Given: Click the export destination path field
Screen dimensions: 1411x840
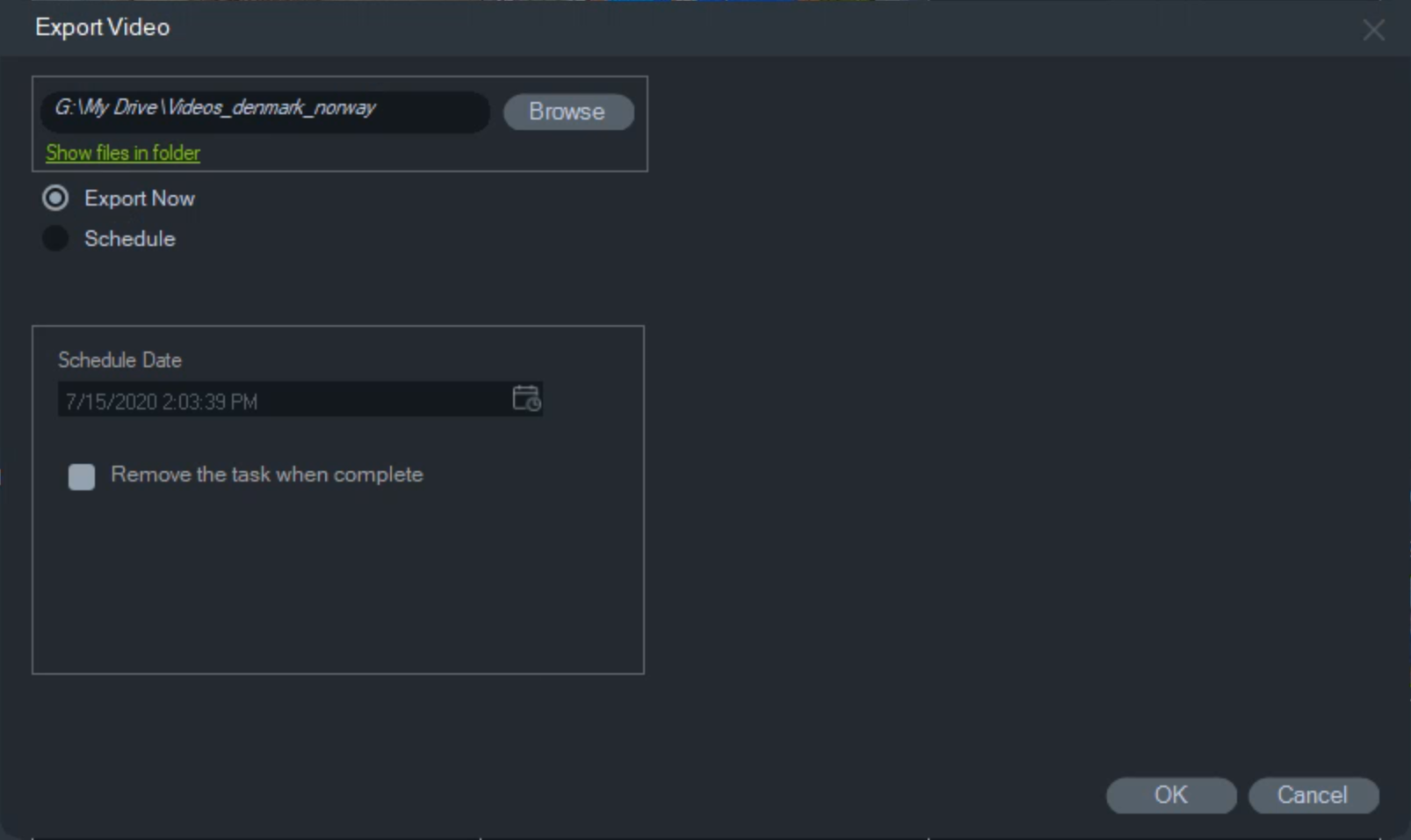Looking at the screenshot, I should (264, 112).
